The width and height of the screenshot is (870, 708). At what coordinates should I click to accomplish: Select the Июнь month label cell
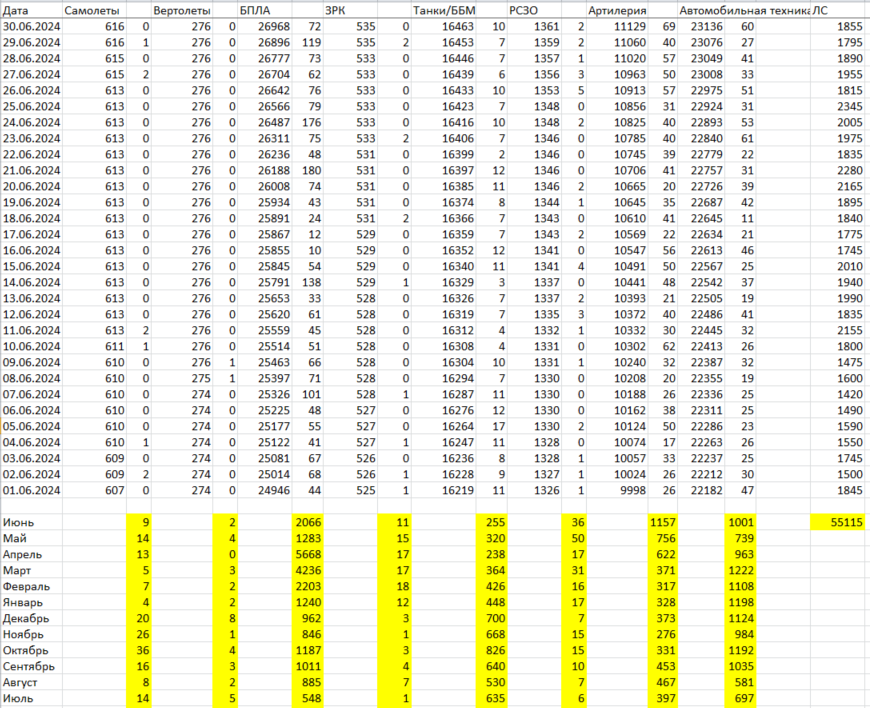pos(20,522)
